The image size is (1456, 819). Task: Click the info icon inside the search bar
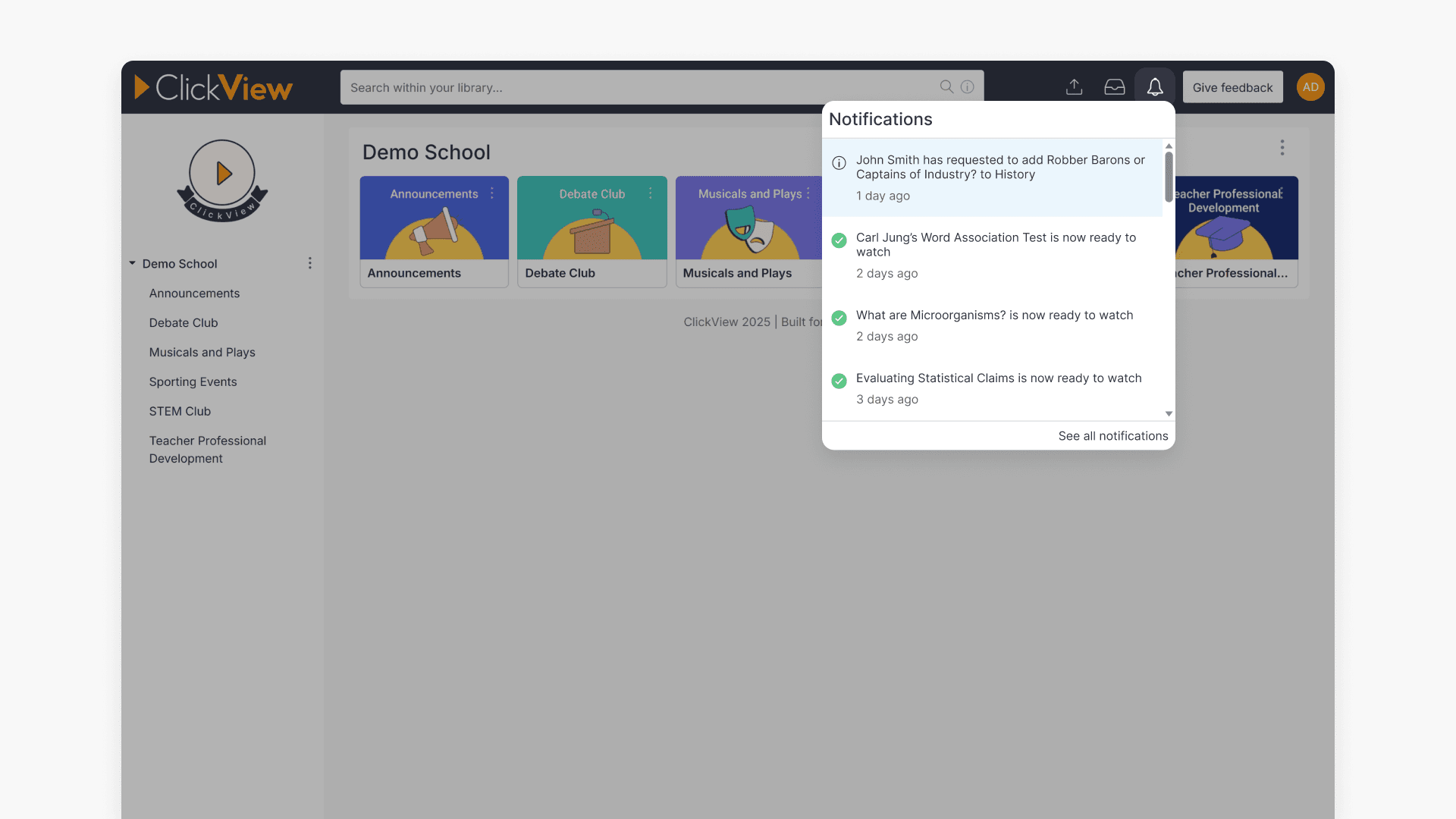(x=967, y=86)
